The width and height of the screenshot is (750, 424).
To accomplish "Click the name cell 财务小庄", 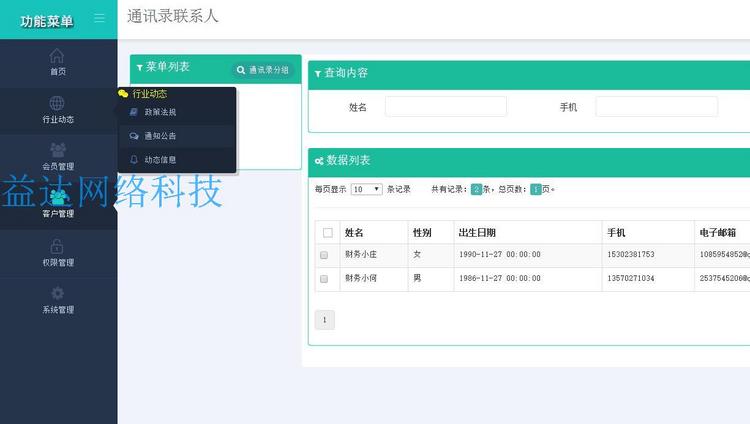I will [x=361, y=255].
